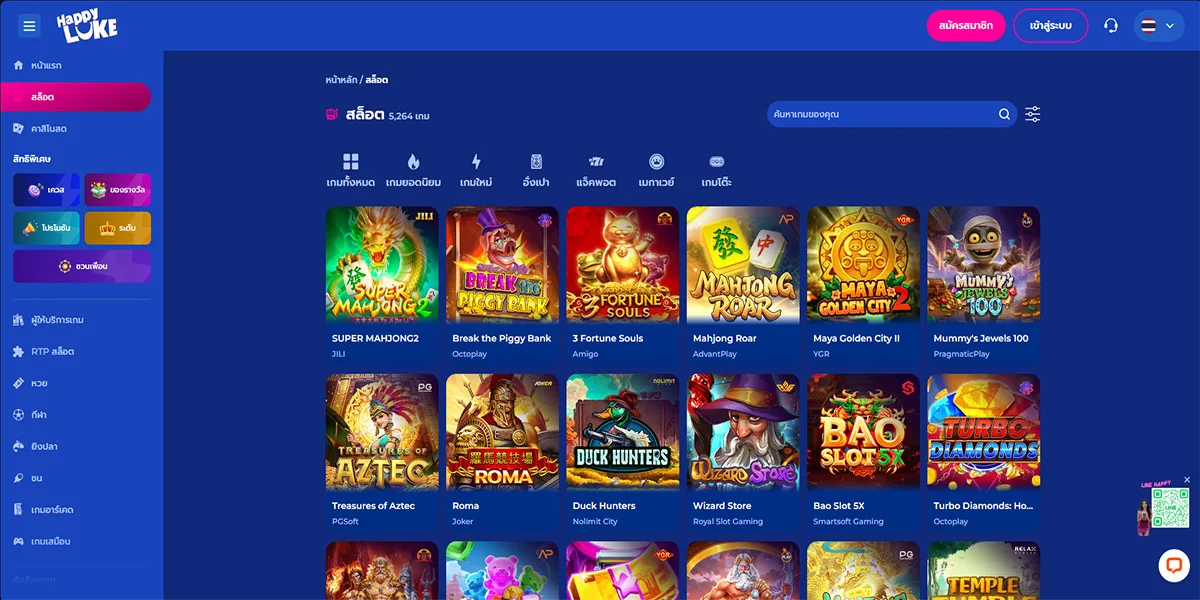Image resolution: width=1200 pixels, height=600 pixels.
Task: Open the hamburger menu button
Action: coord(29,26)
